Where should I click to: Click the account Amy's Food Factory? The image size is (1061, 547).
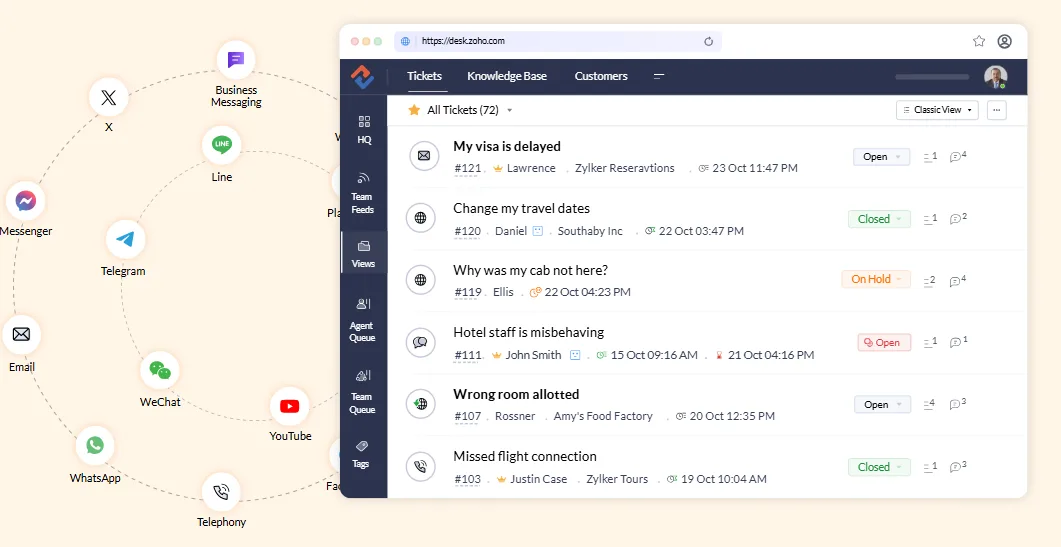[603, 416]
